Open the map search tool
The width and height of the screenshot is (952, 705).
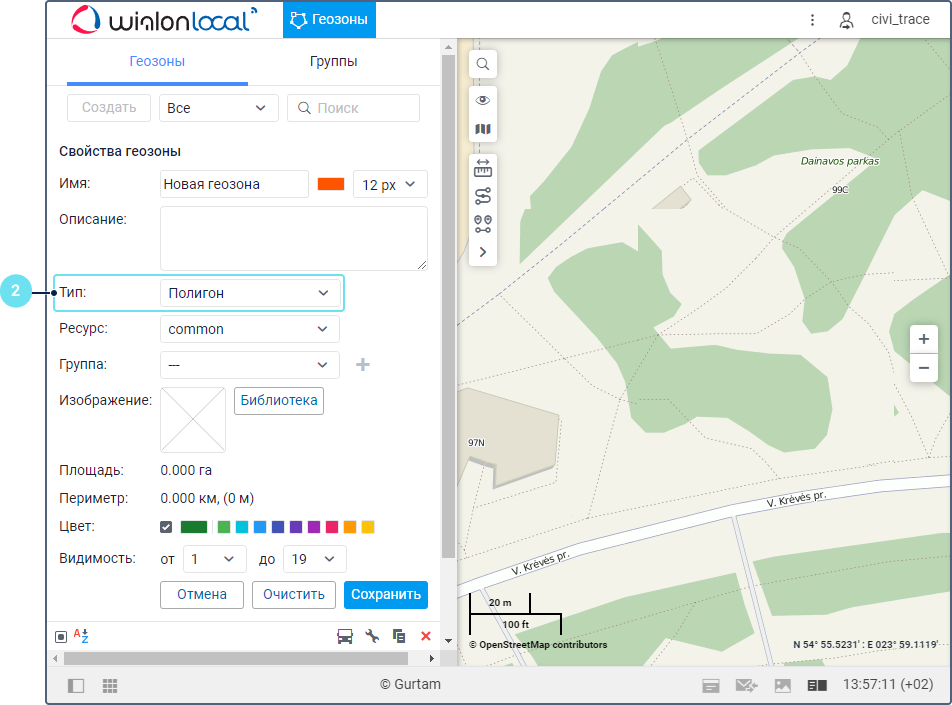pyautogui.click(x=483, y=64)
